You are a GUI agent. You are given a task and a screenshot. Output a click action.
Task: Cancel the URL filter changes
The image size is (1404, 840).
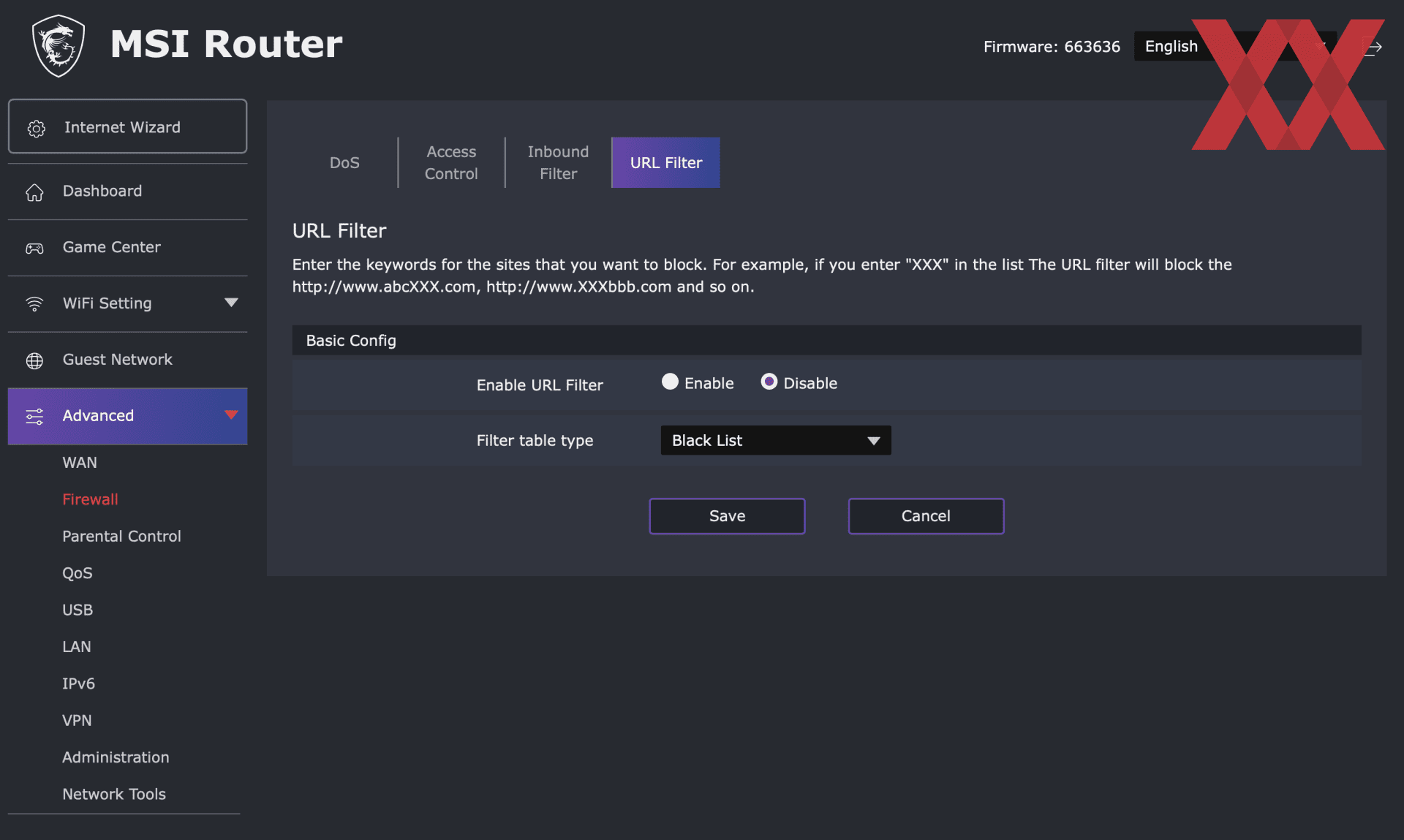coord(926,516)
